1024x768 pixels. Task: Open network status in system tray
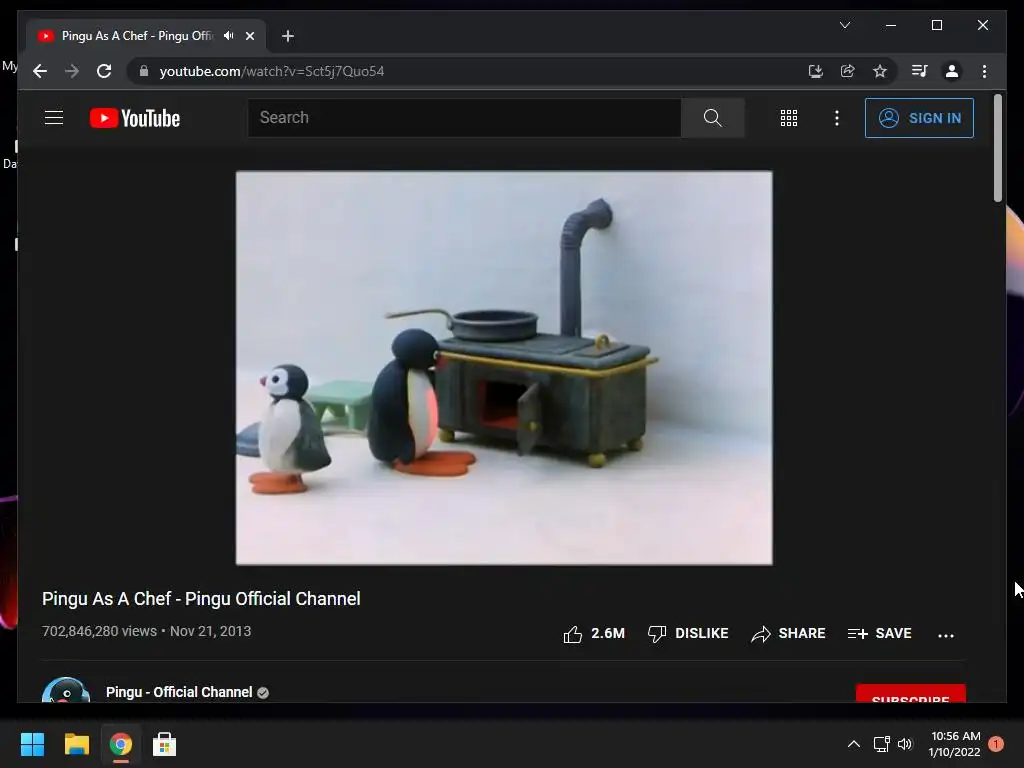(882, 744)
